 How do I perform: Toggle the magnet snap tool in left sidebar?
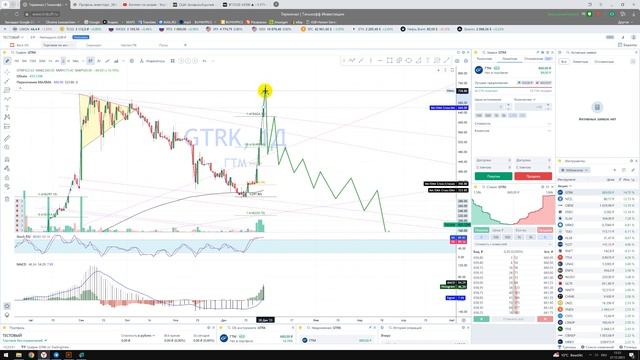coord(7,160)
